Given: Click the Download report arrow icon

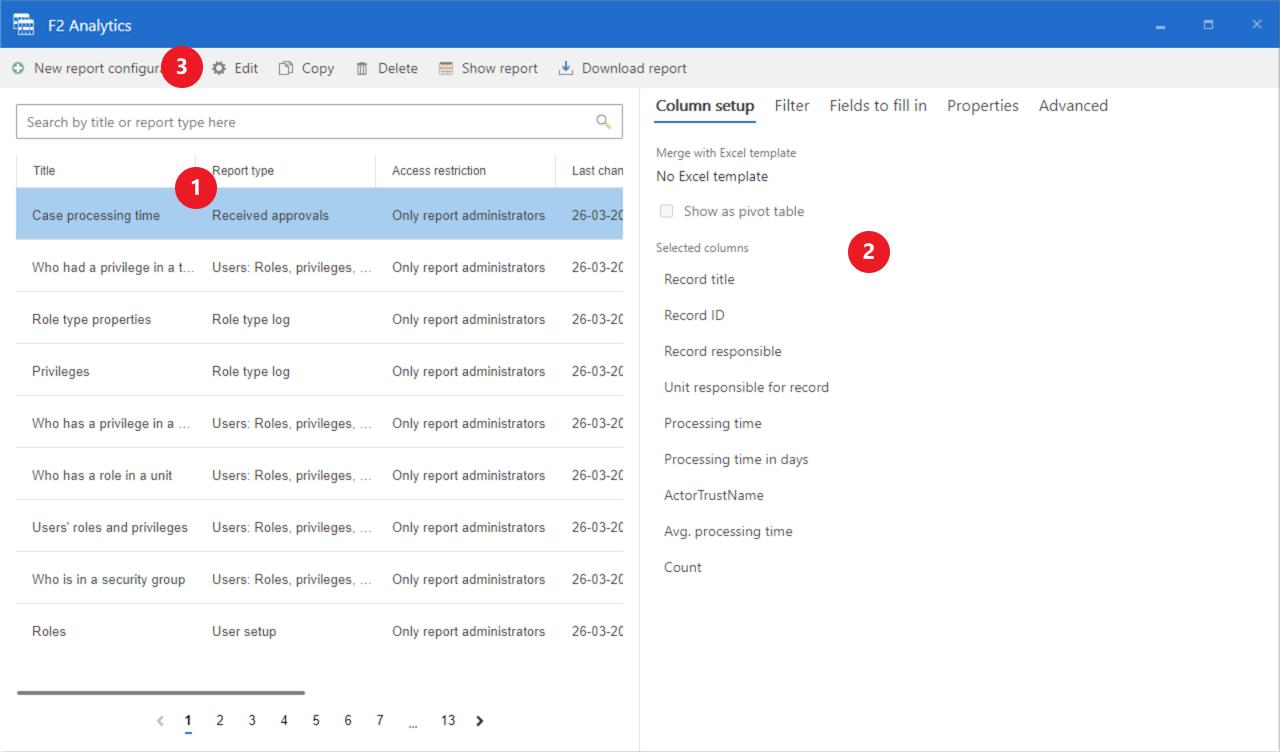Looking at the screenshot, I should (x=566, y=69).
